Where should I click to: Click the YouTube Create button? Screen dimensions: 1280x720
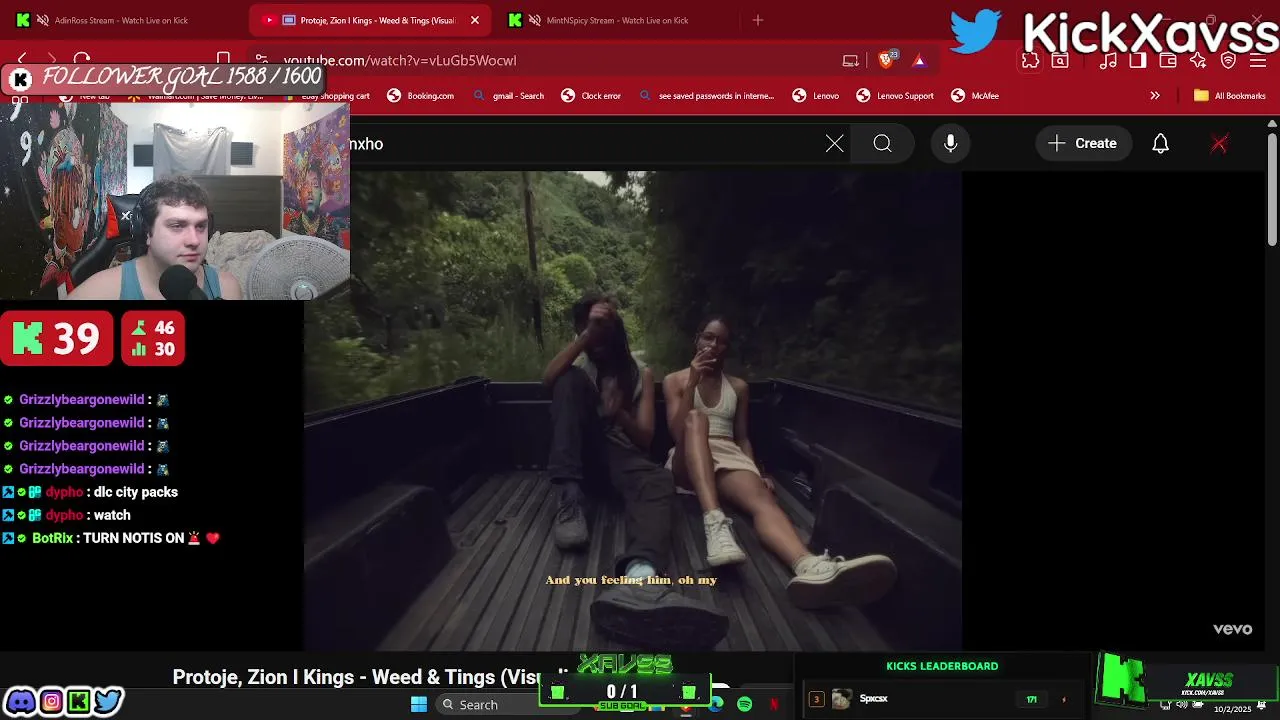1083,144
